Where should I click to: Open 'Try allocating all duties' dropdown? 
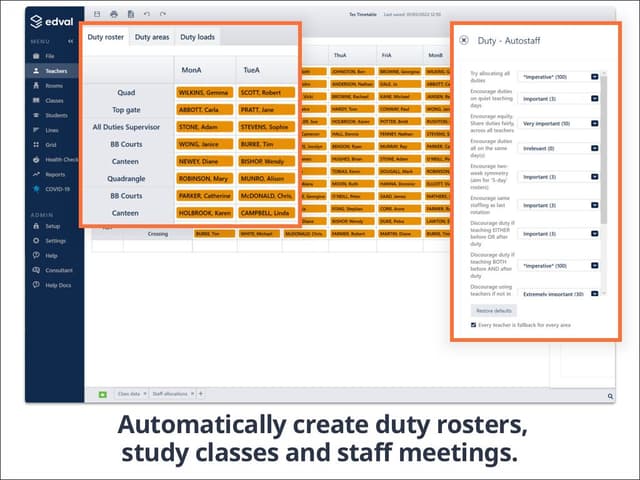[595, 75]
